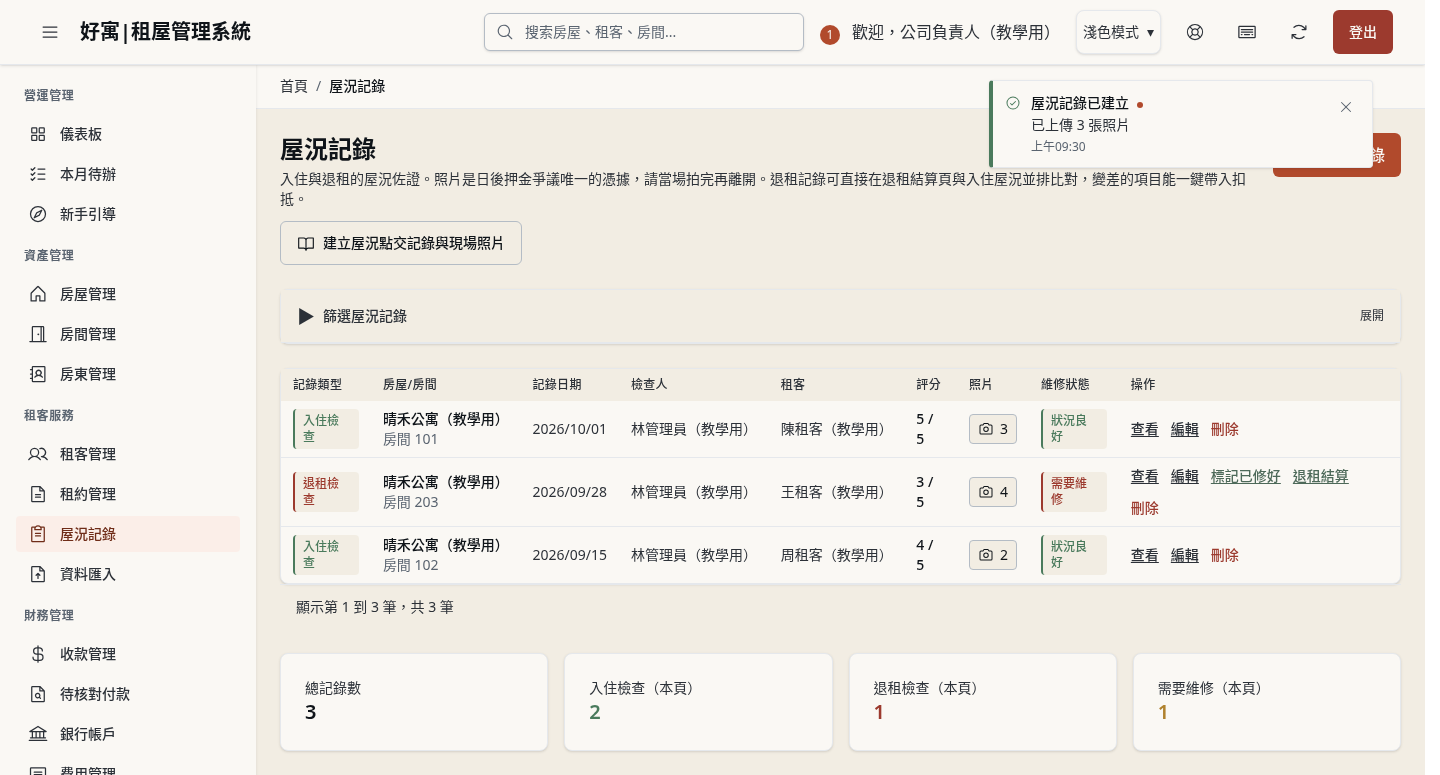The height and width of the screenshot is (775, 1440).
Task: Click 刪除 for 周租客 record
Action: 1225,555
